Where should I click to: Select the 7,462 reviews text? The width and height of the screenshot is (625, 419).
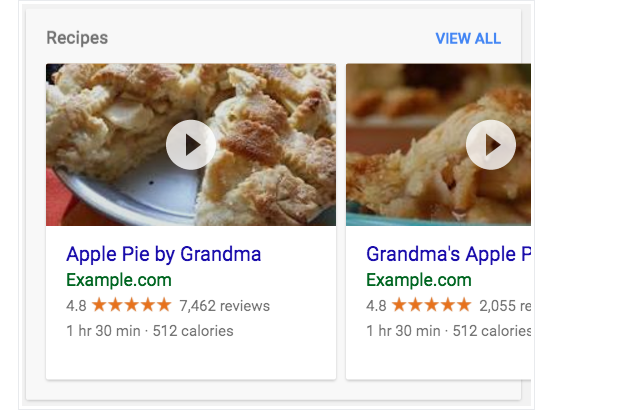click(225, 306)
